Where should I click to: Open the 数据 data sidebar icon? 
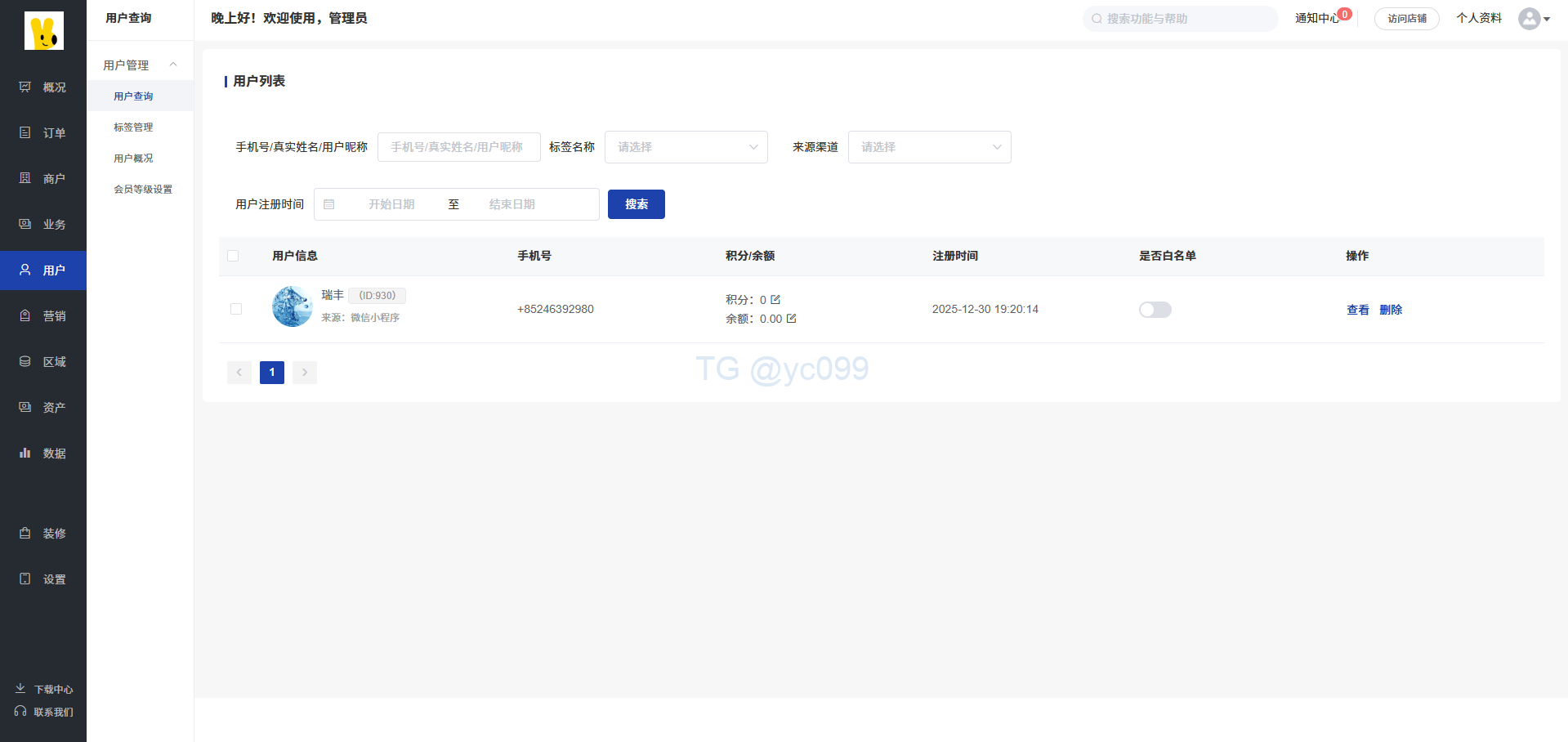pos(25,454)
